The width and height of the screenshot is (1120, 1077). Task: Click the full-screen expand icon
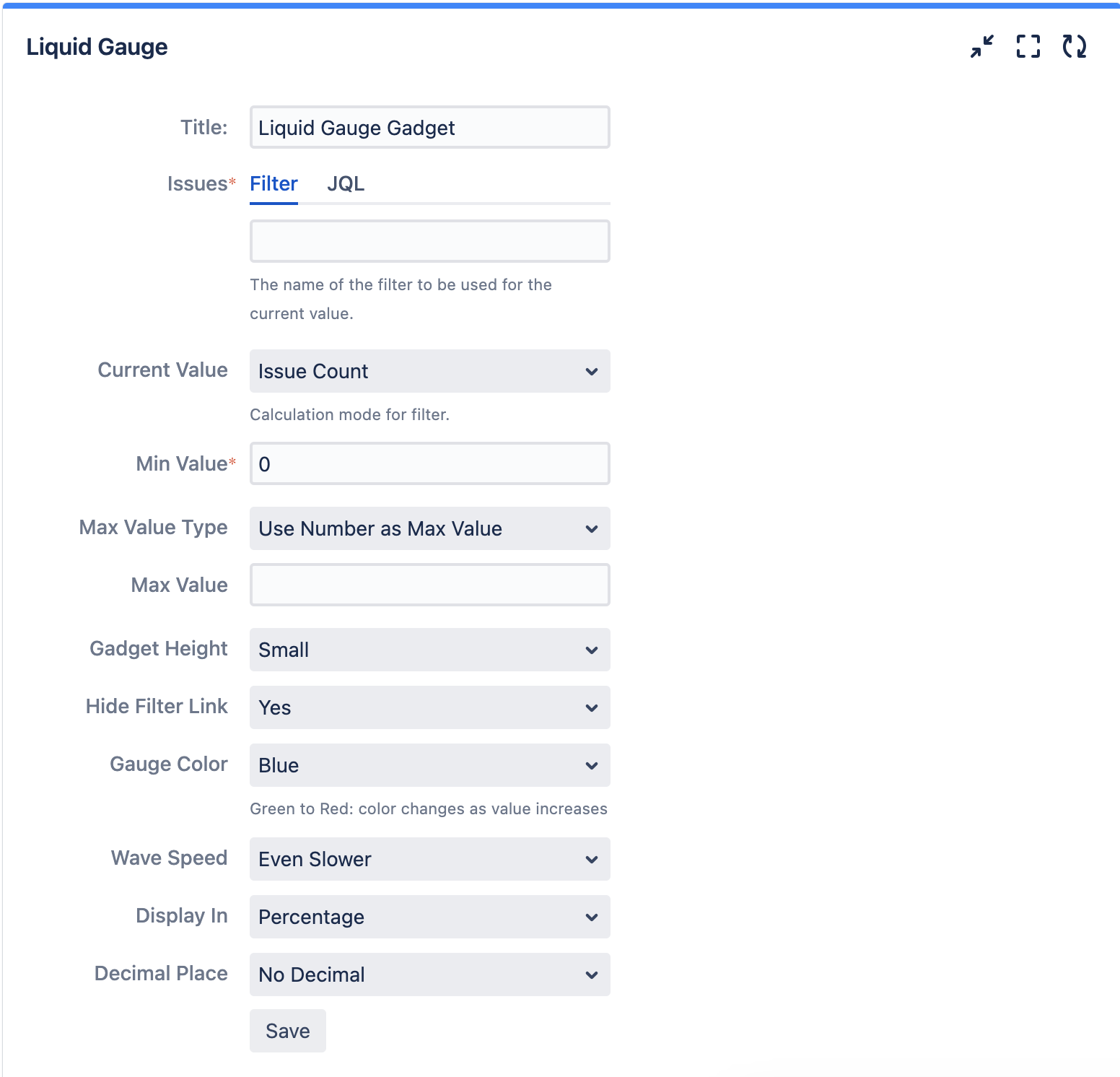[x=1028, y=47]
